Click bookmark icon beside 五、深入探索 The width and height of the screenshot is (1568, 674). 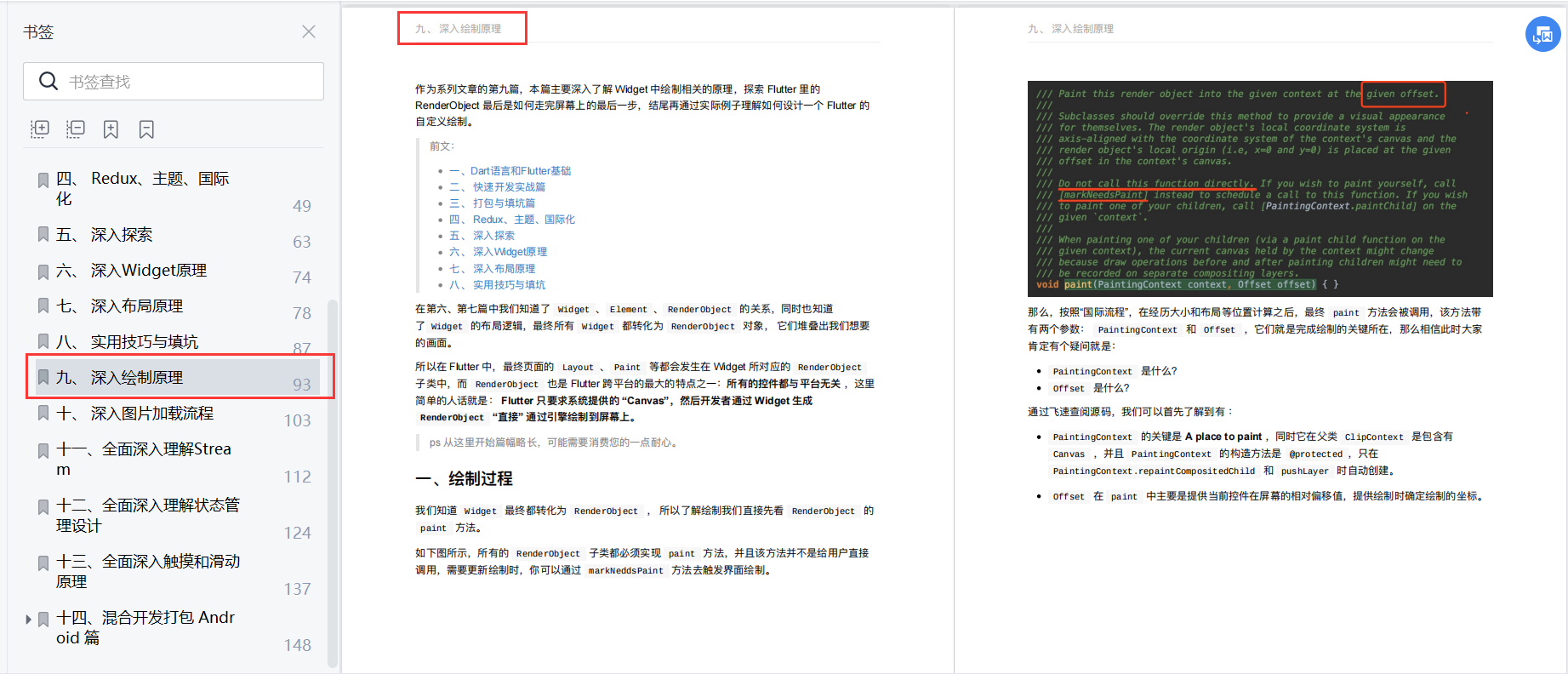click(x=43, y=235)
